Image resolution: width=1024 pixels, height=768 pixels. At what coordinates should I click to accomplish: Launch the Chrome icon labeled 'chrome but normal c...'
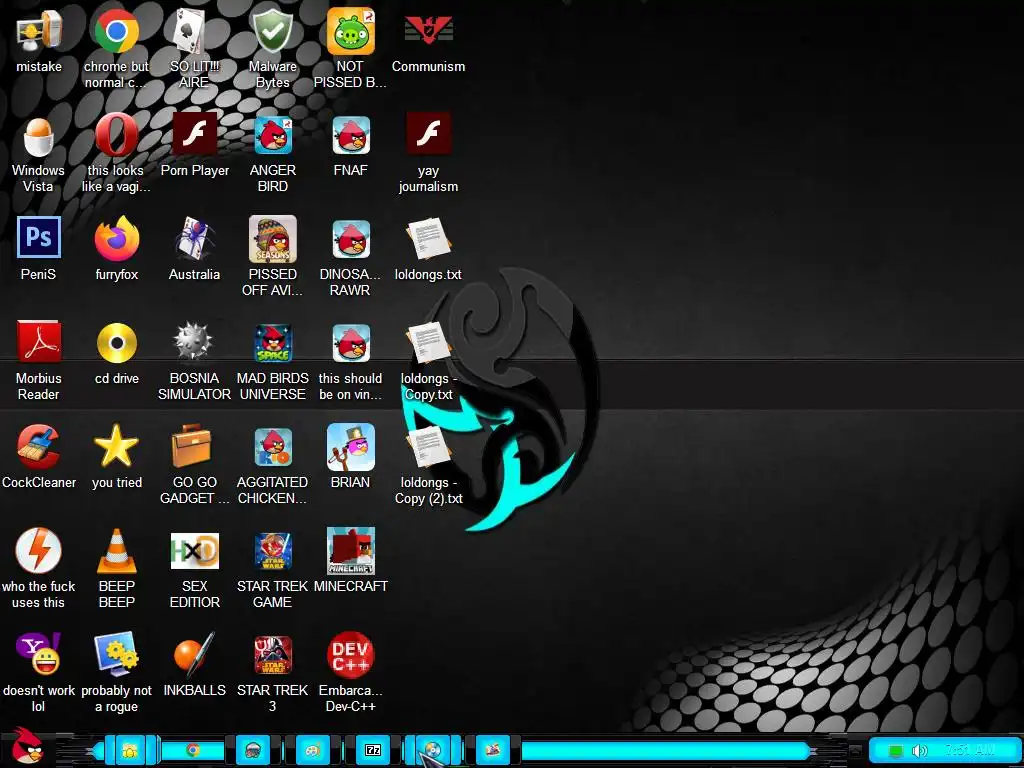116,31
